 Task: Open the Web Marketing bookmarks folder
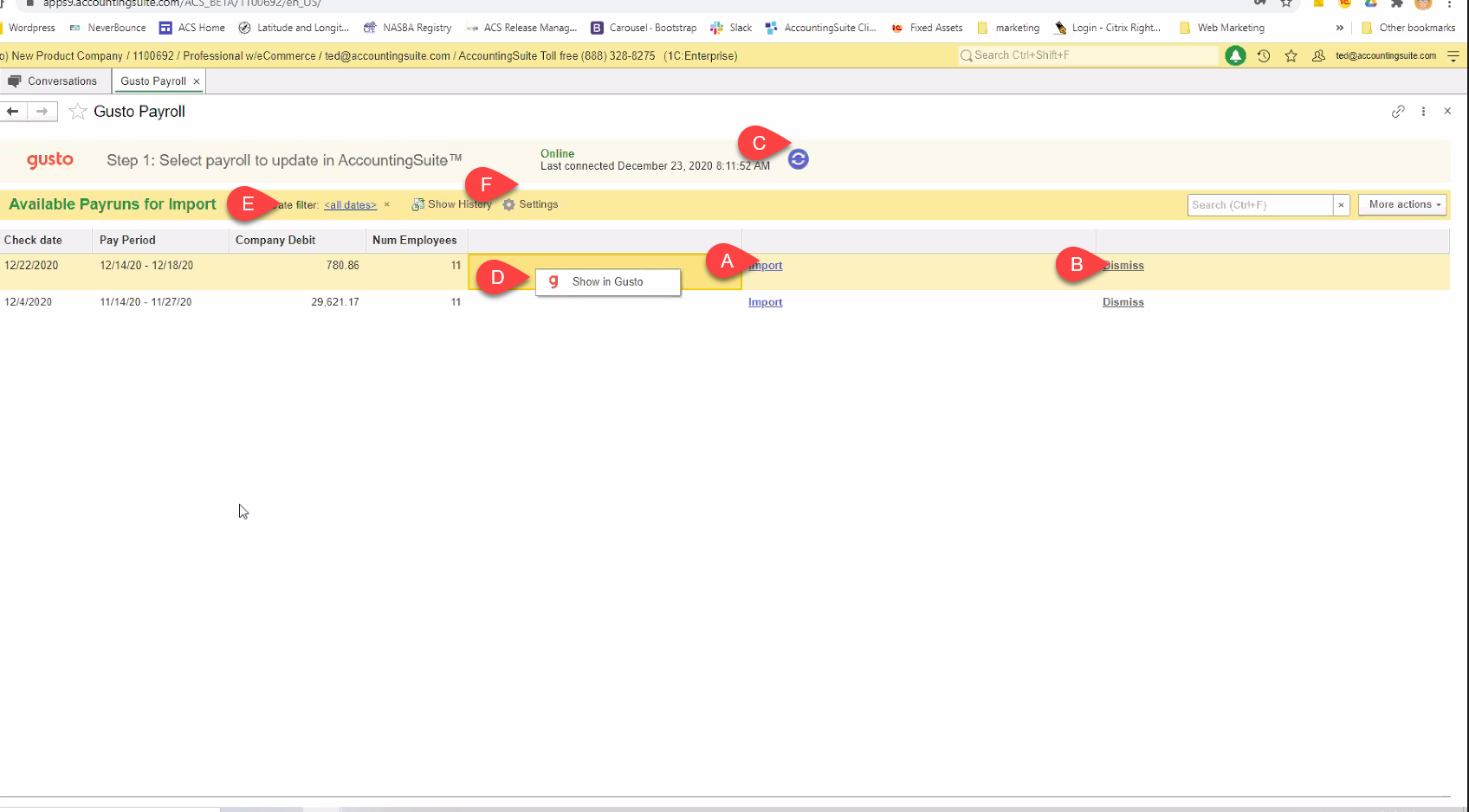1222,28
